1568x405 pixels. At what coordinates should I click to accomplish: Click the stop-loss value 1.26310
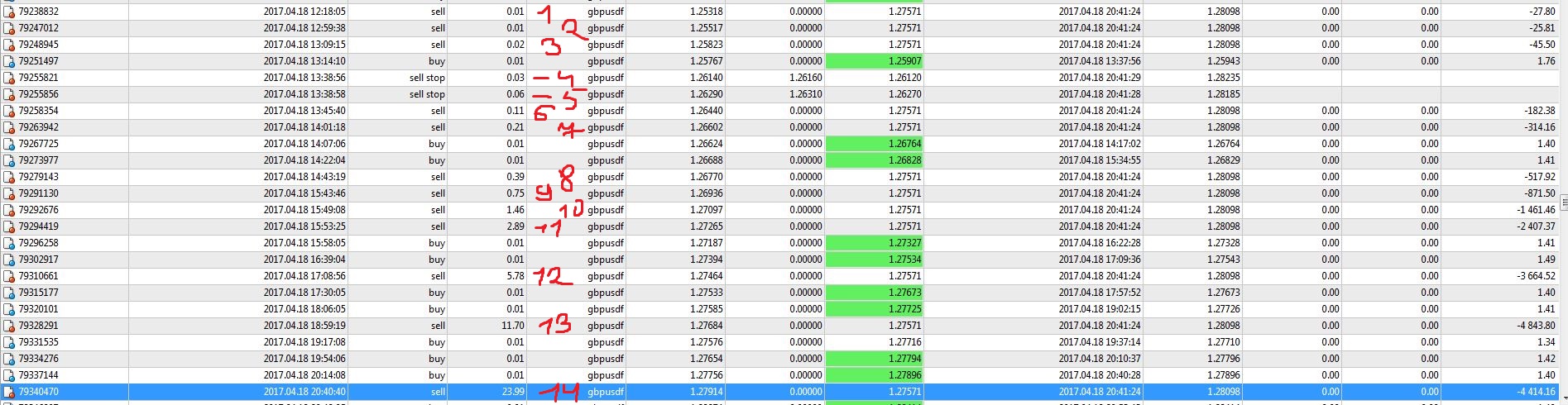pos(805,94)
